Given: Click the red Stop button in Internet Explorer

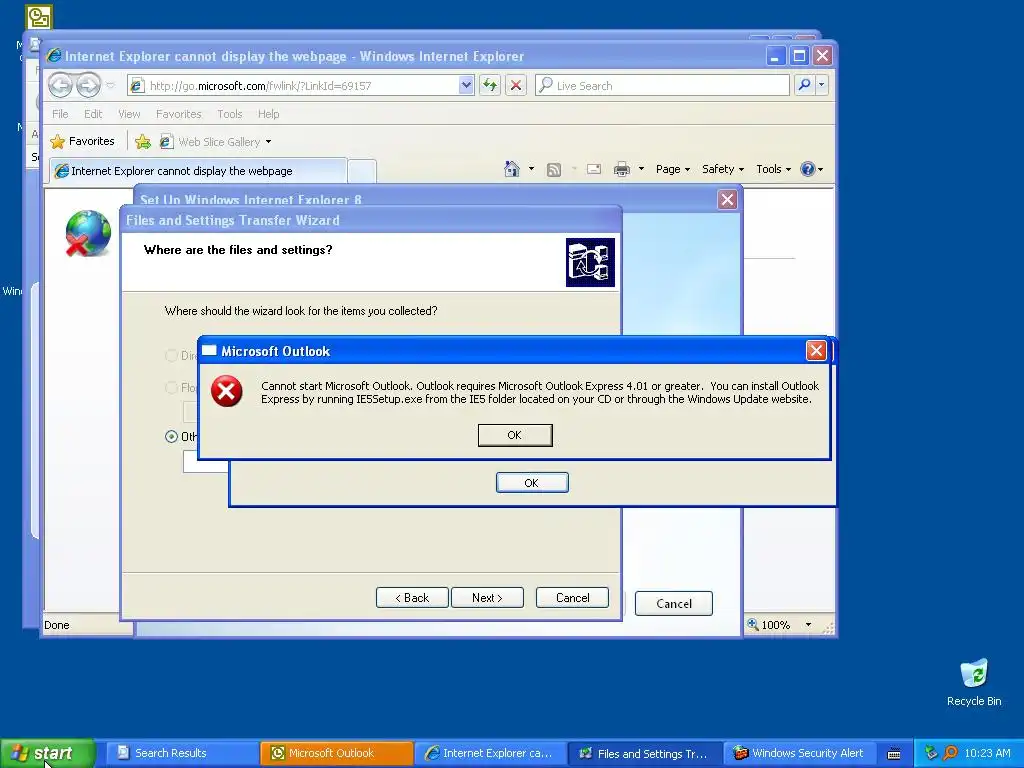Looking at the screenshot, I should [x=516, y=85].
